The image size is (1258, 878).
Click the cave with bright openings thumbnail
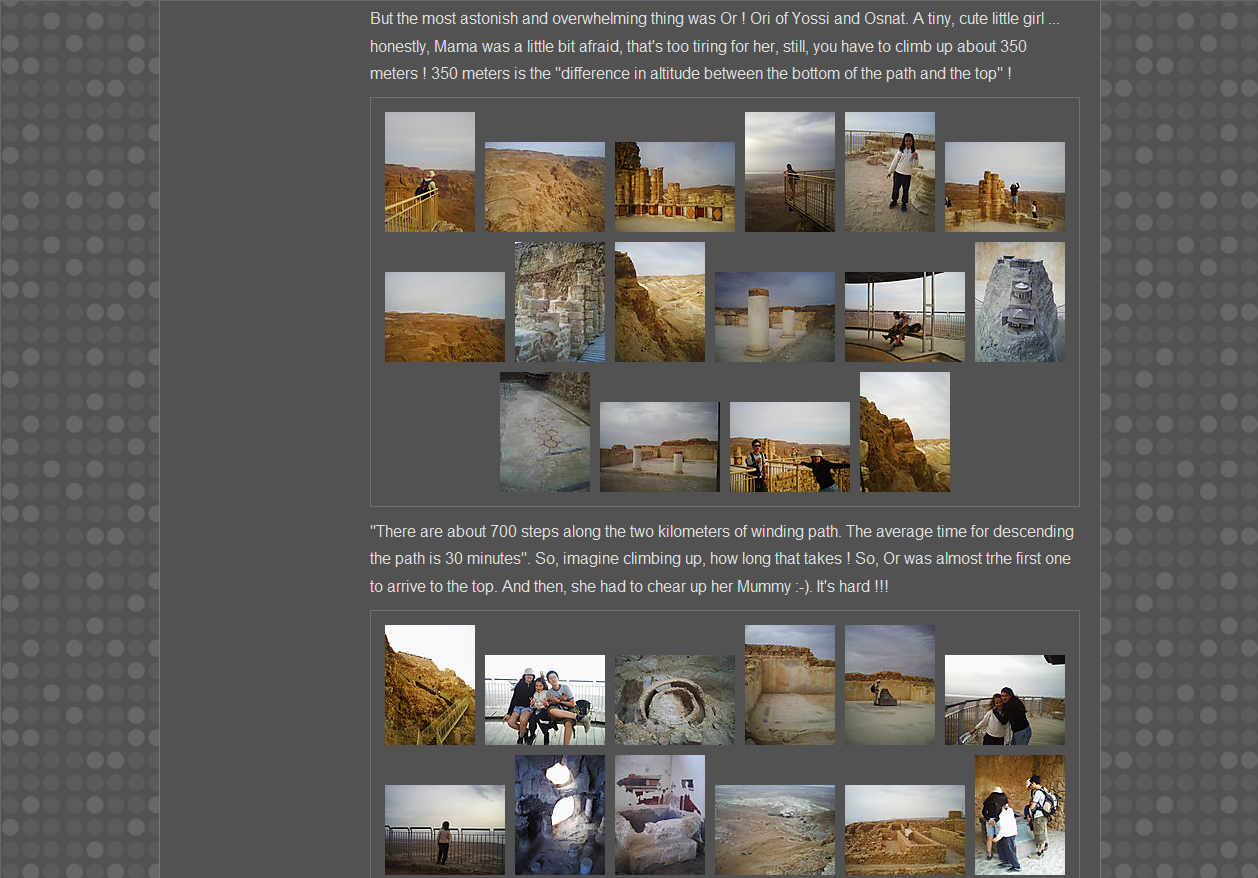click(x=559, y=815)
